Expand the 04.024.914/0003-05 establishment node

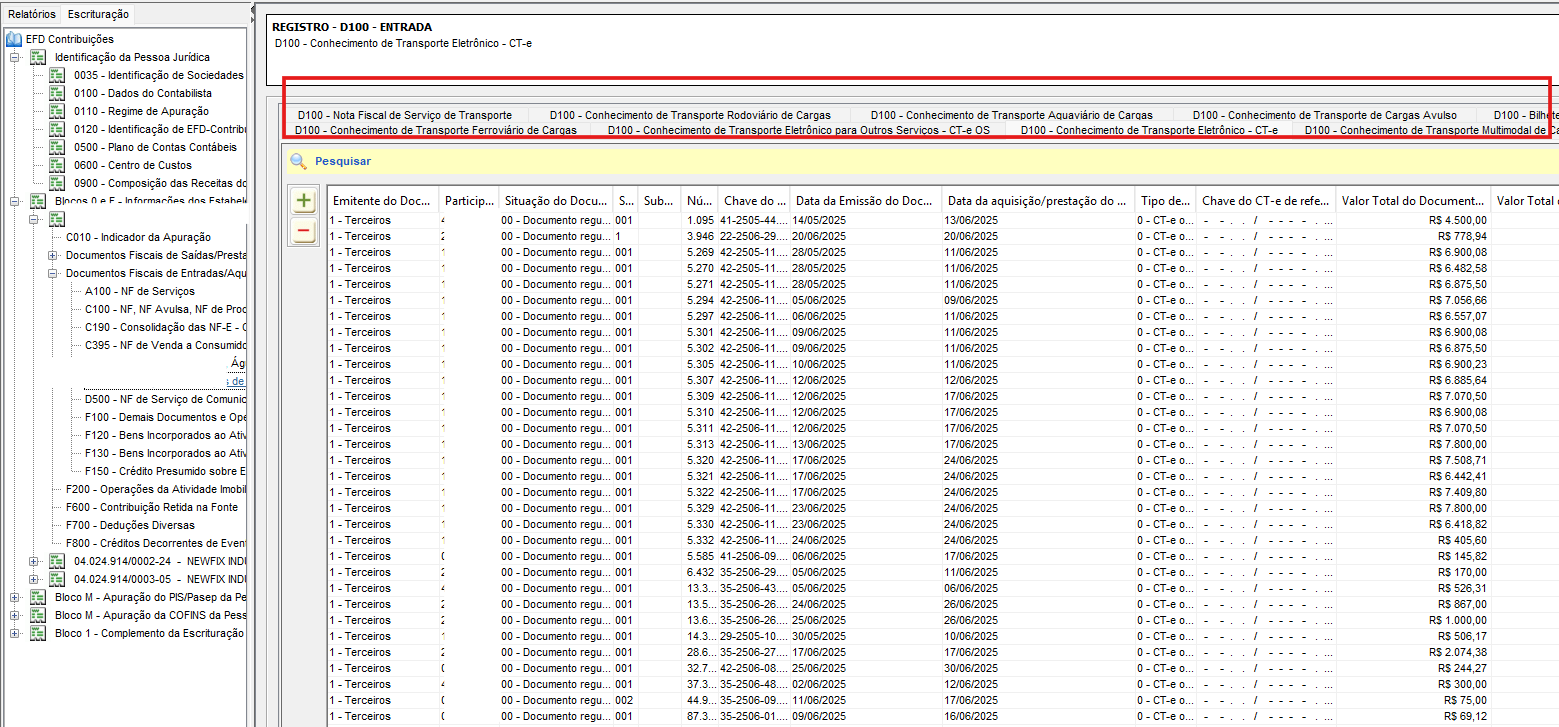(x=34, y=579)
